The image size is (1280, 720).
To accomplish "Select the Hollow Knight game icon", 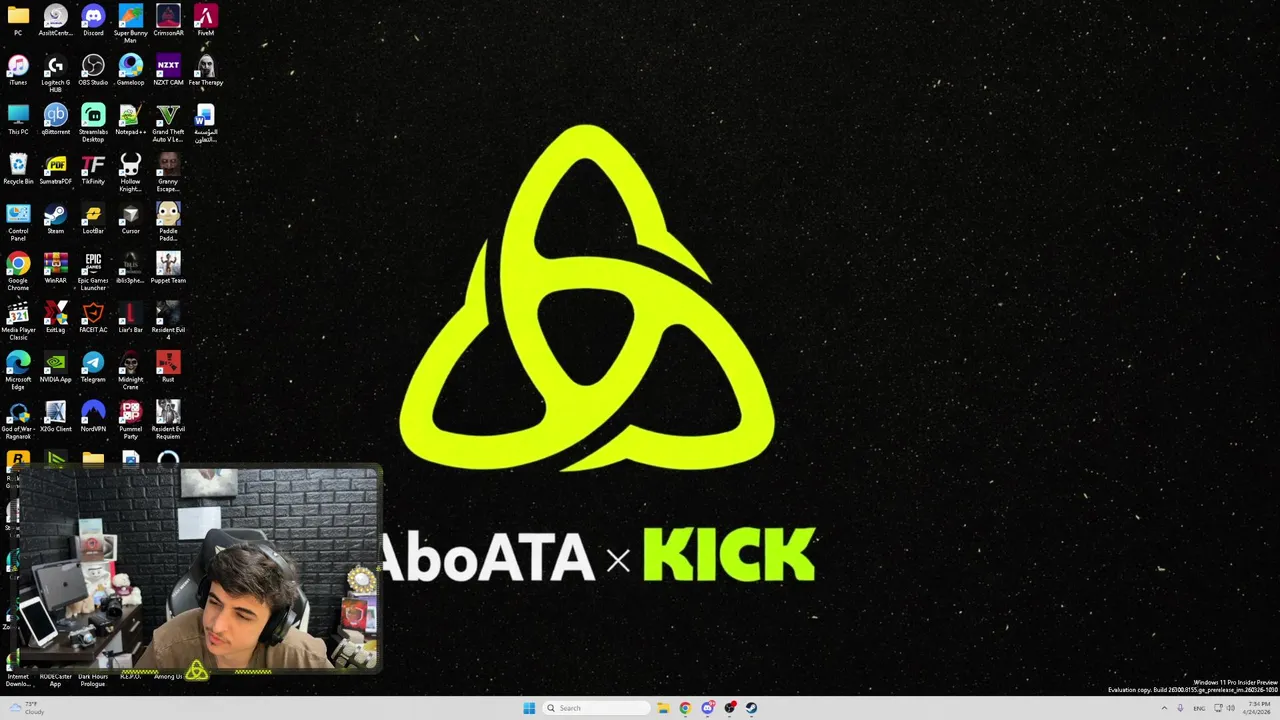I will pos(130,172).
